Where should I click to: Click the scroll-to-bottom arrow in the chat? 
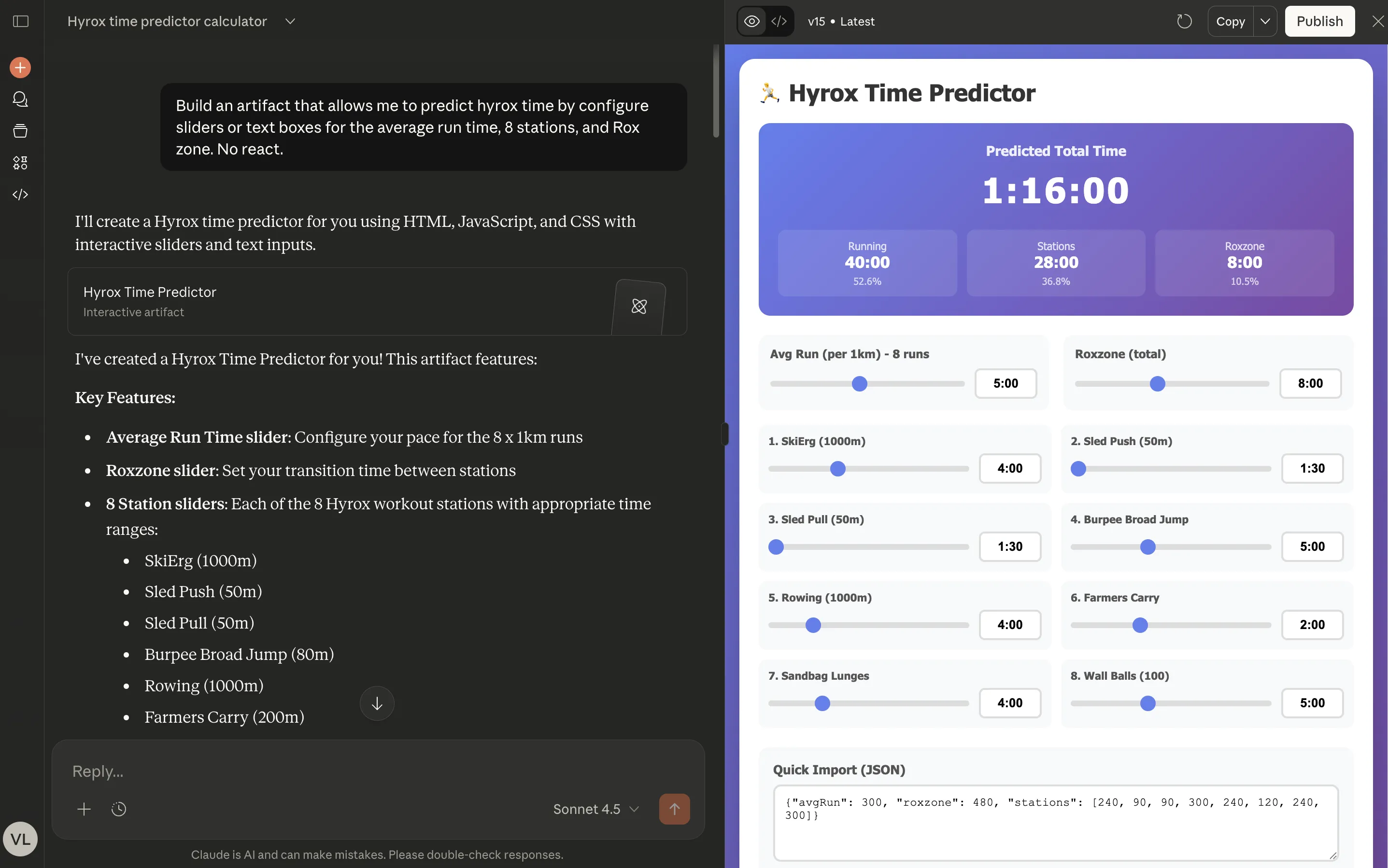click(376, 703)
